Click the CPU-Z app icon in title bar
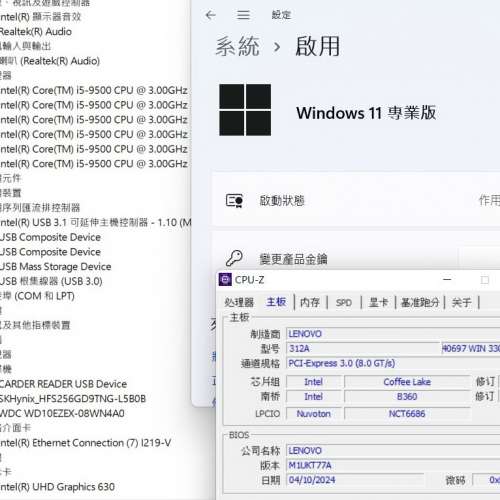 coord(225,280)
